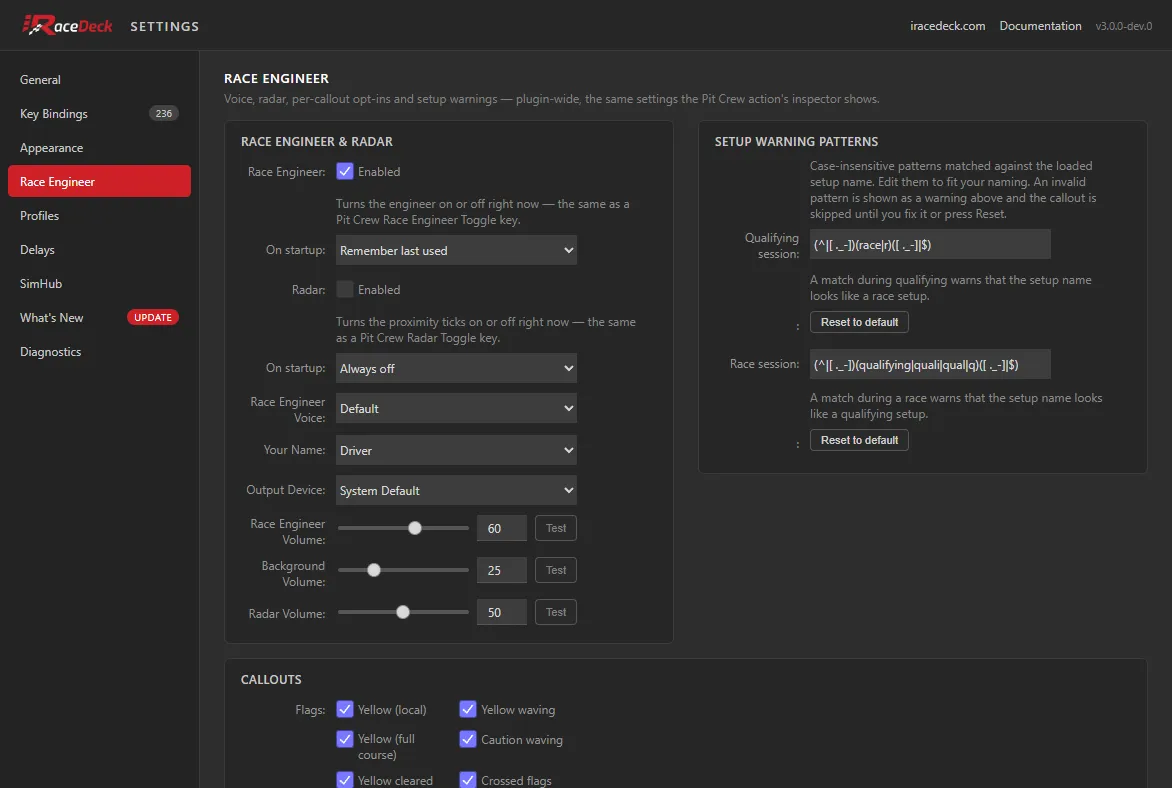Viewport: 1172px width, 788px height.
Task: Toggle the Race Engineer Enabled checkbox
Action: point(345,171)
